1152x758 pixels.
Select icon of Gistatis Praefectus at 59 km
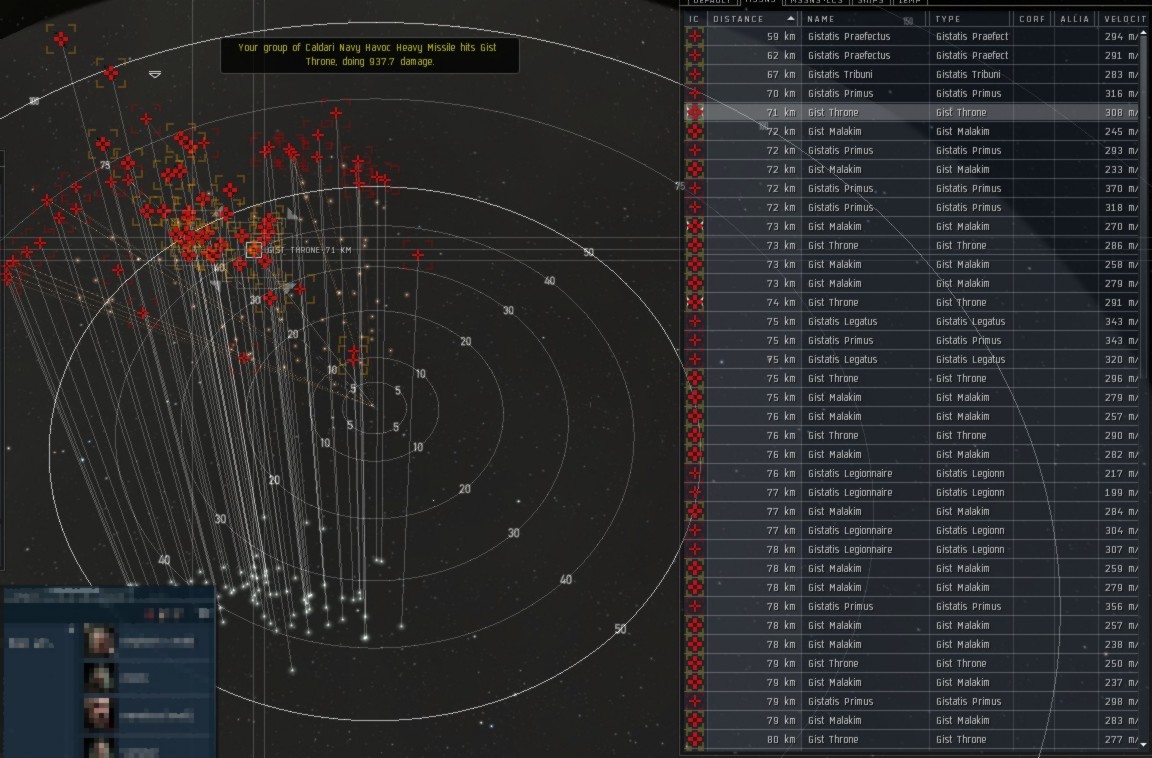click(694, 36)
